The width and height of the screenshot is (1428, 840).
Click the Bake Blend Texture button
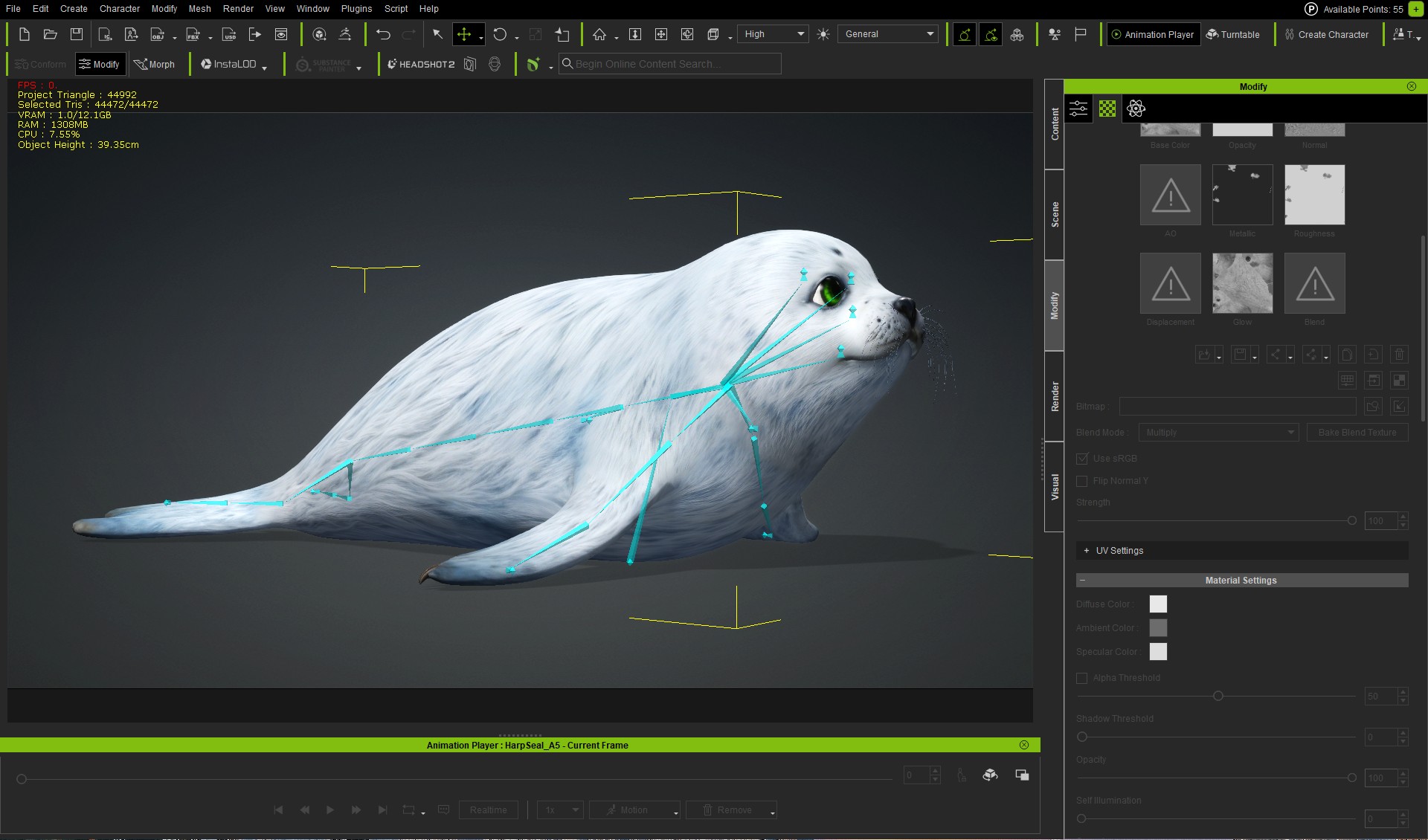pos(1358,432)
